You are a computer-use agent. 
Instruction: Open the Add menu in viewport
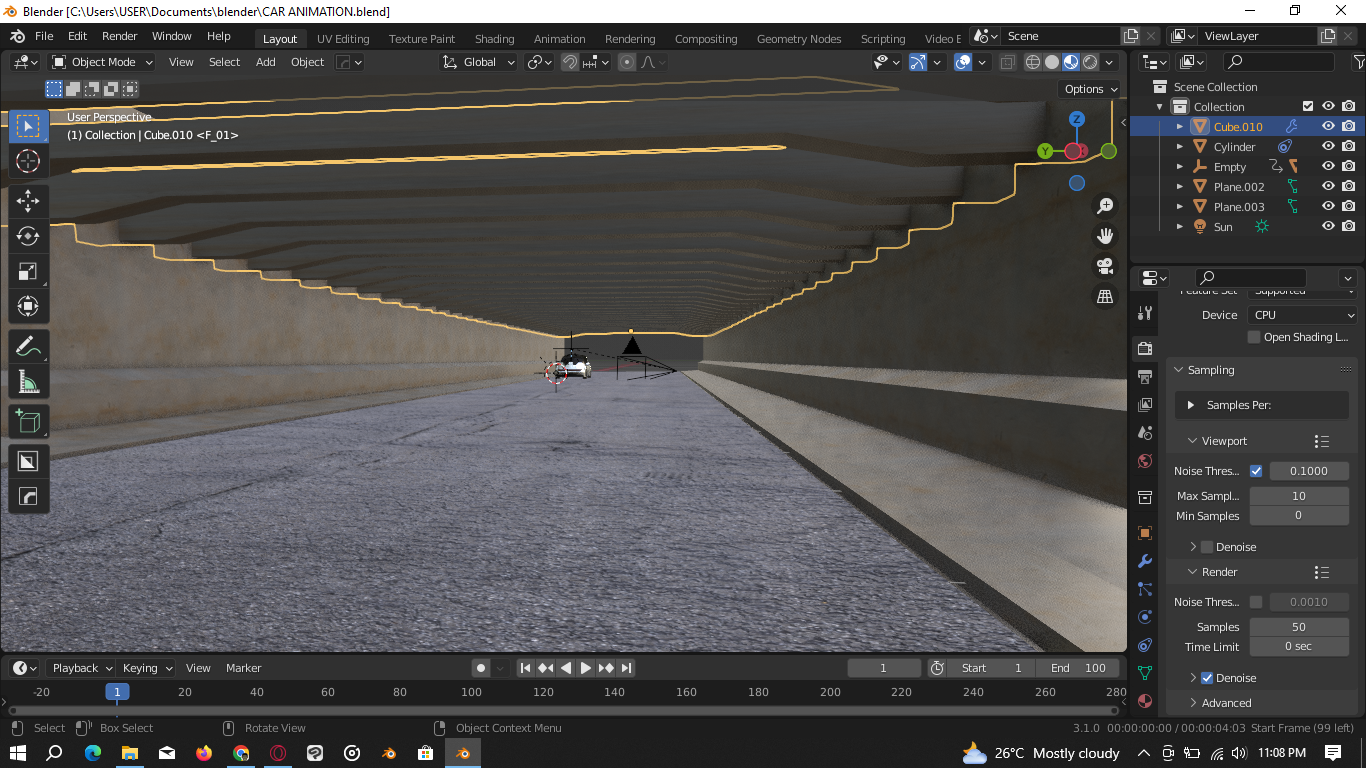coord(265,62)
